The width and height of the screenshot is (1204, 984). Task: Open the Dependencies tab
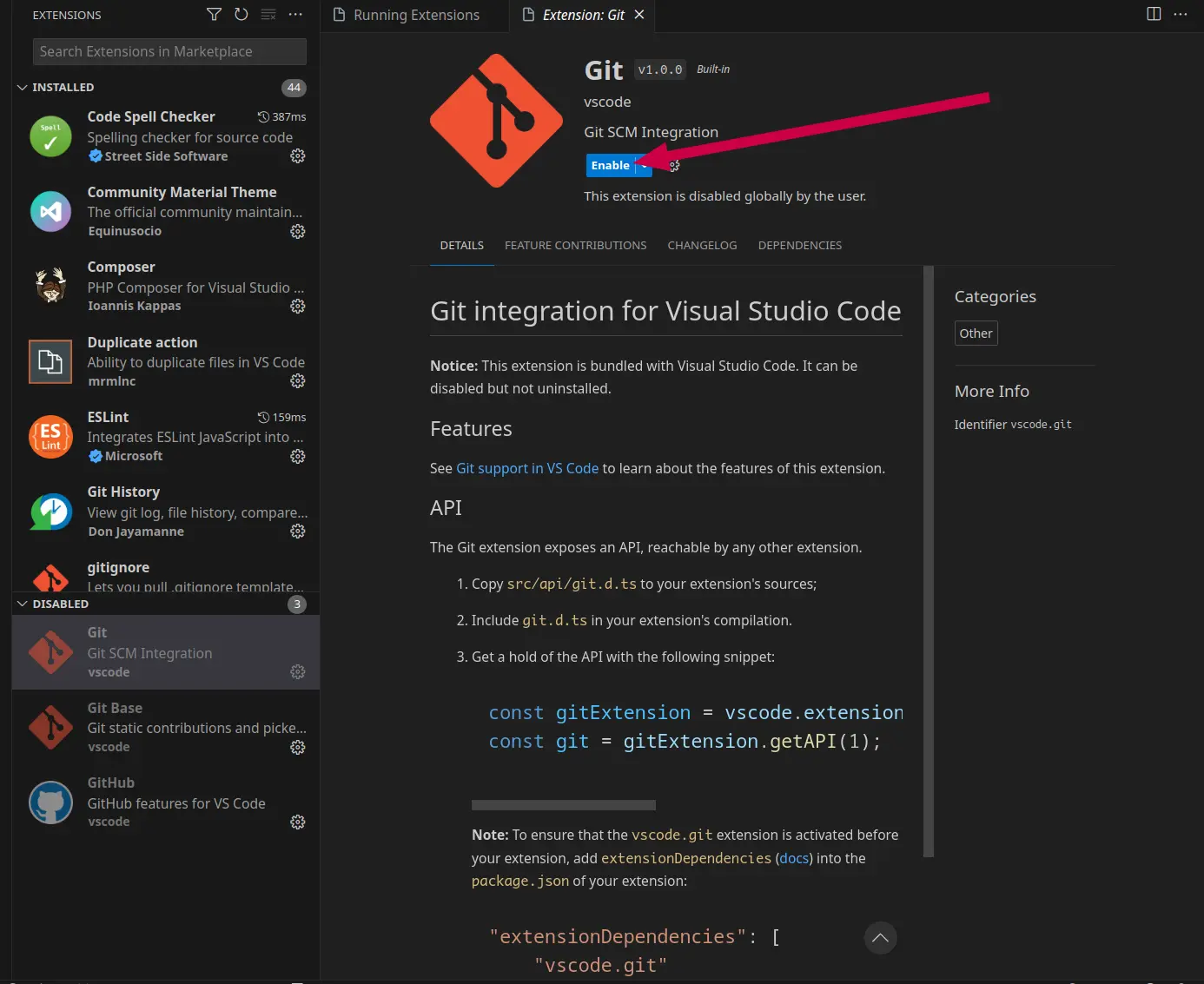pos(800,246)
